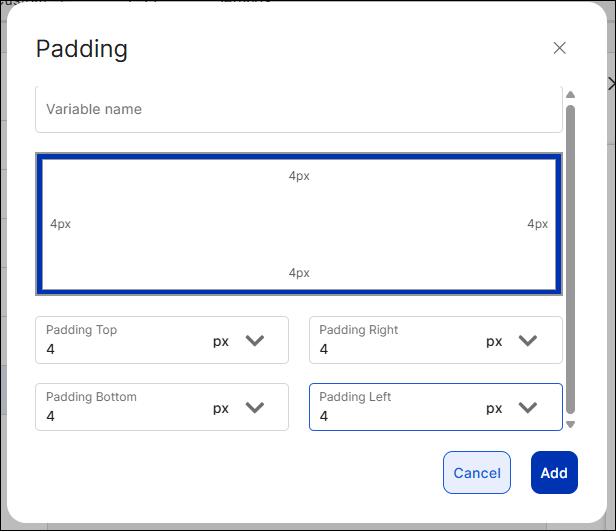Expand the Padding Top unit chevron

(x=255, y=341)
